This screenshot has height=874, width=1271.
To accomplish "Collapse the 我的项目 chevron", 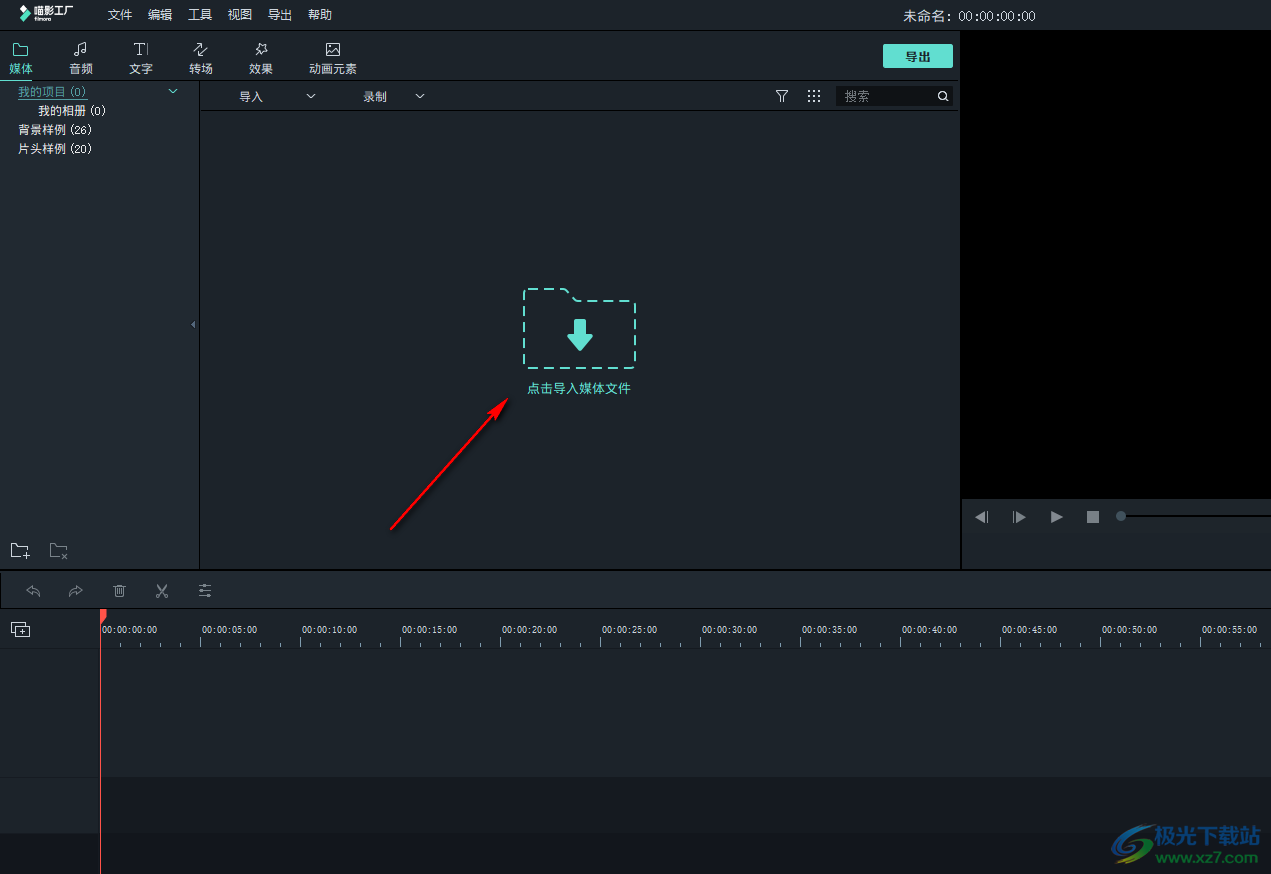I will tap(173, 91).
